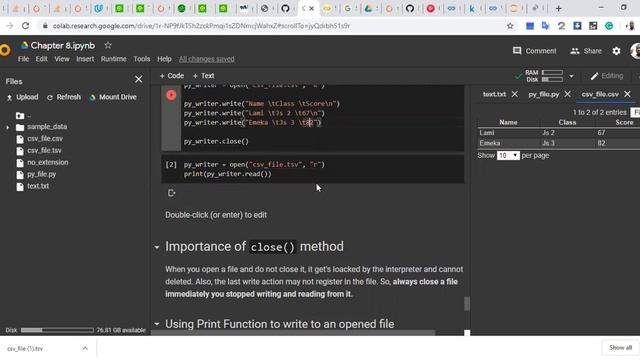Screen dimensions: 640x360
Task: Sort table by Name column
Action: click(x=508, y=122)
